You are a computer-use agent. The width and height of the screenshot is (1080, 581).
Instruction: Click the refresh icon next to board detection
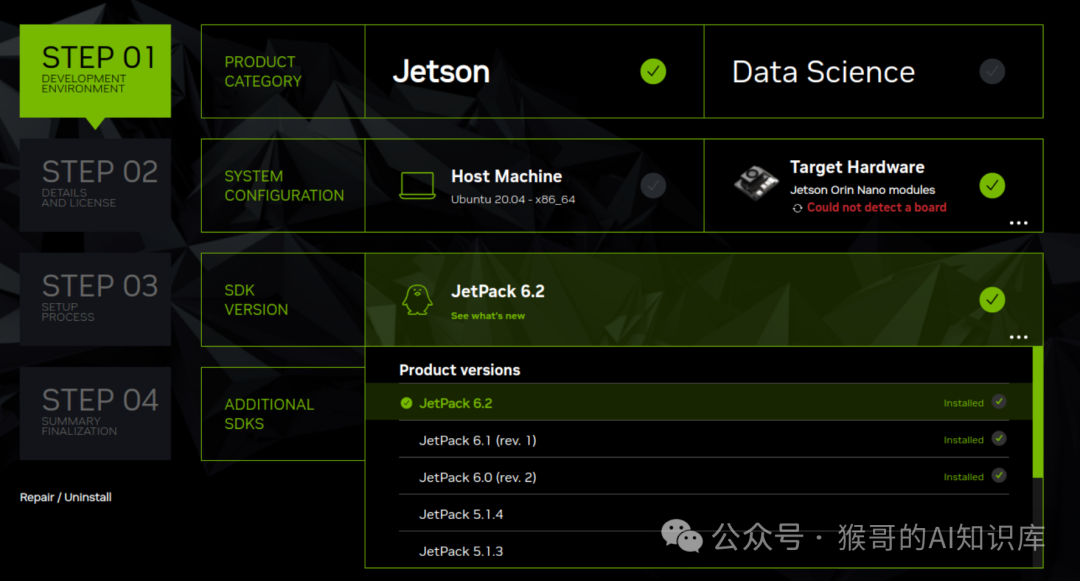click(x=797, y=208)
